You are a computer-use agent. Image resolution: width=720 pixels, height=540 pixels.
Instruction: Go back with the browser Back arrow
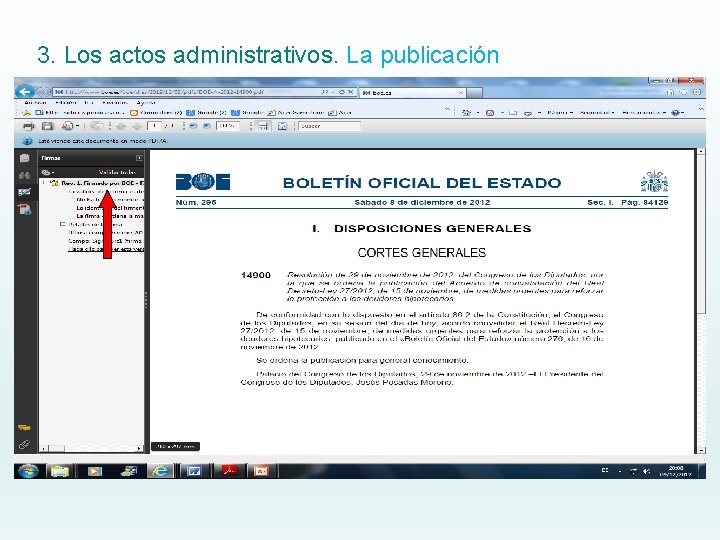coord(25,91)
